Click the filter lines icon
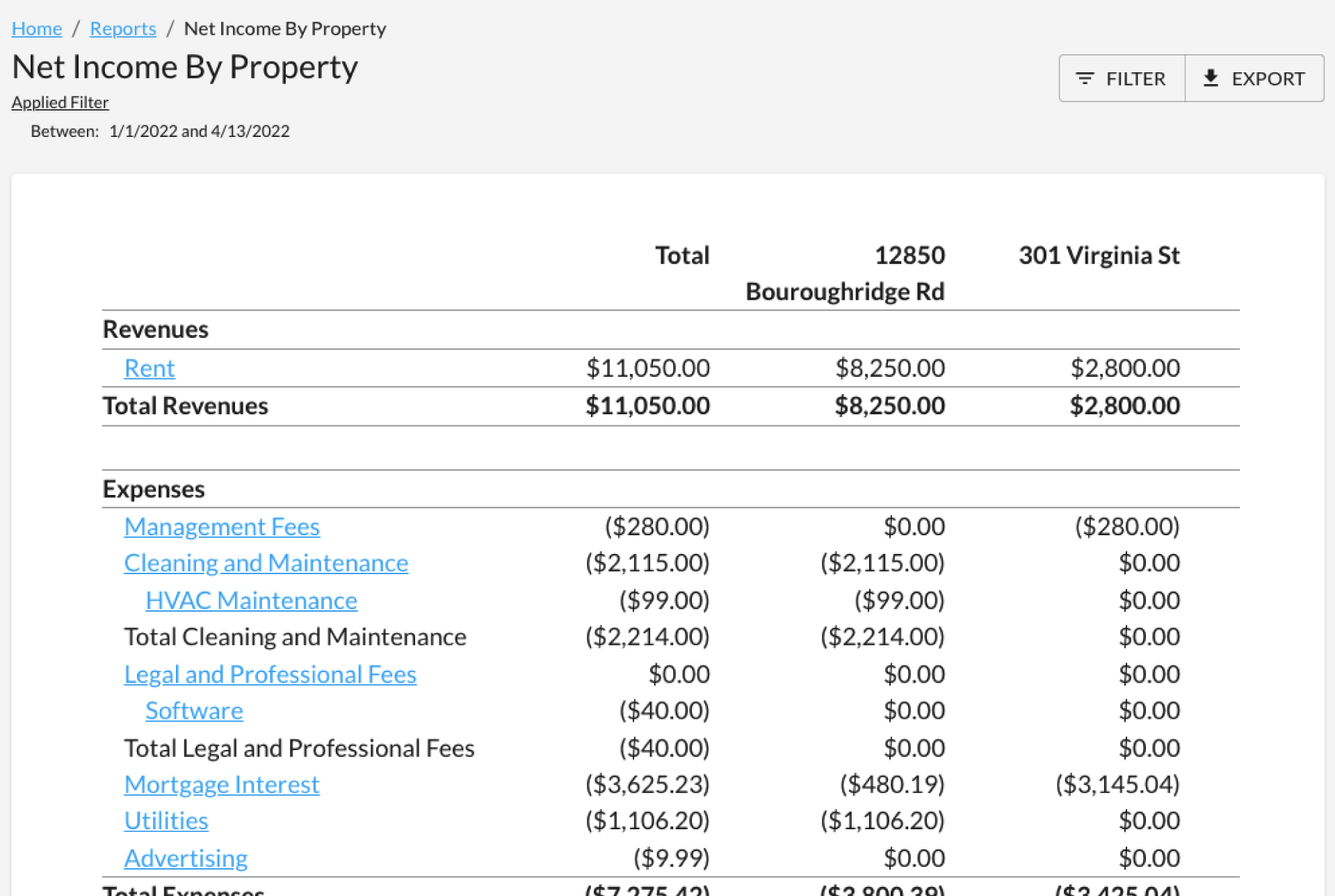1335x896 pixels. pos(1084,79)
